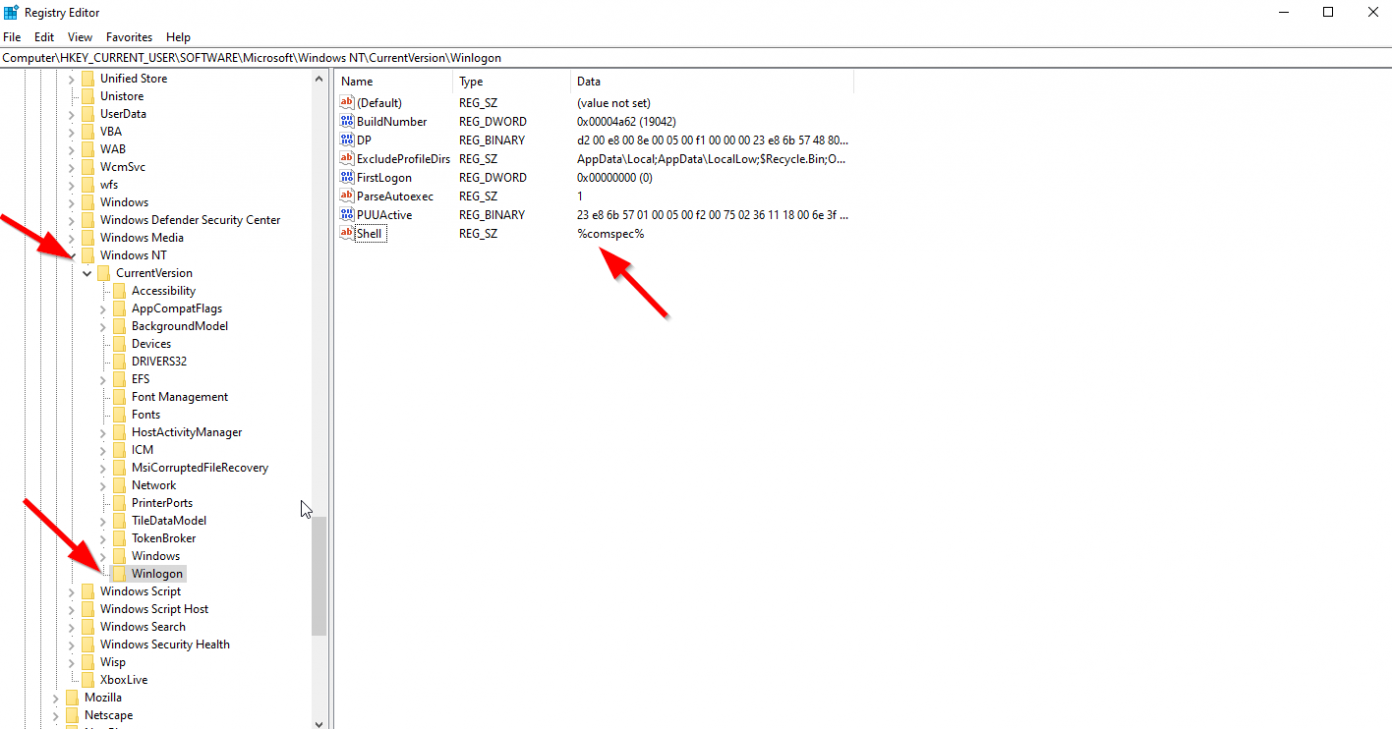Click the ExcludeProfileDirs string icon
The height and width of the screenshot is (729, 1392).
click(347, 159)
